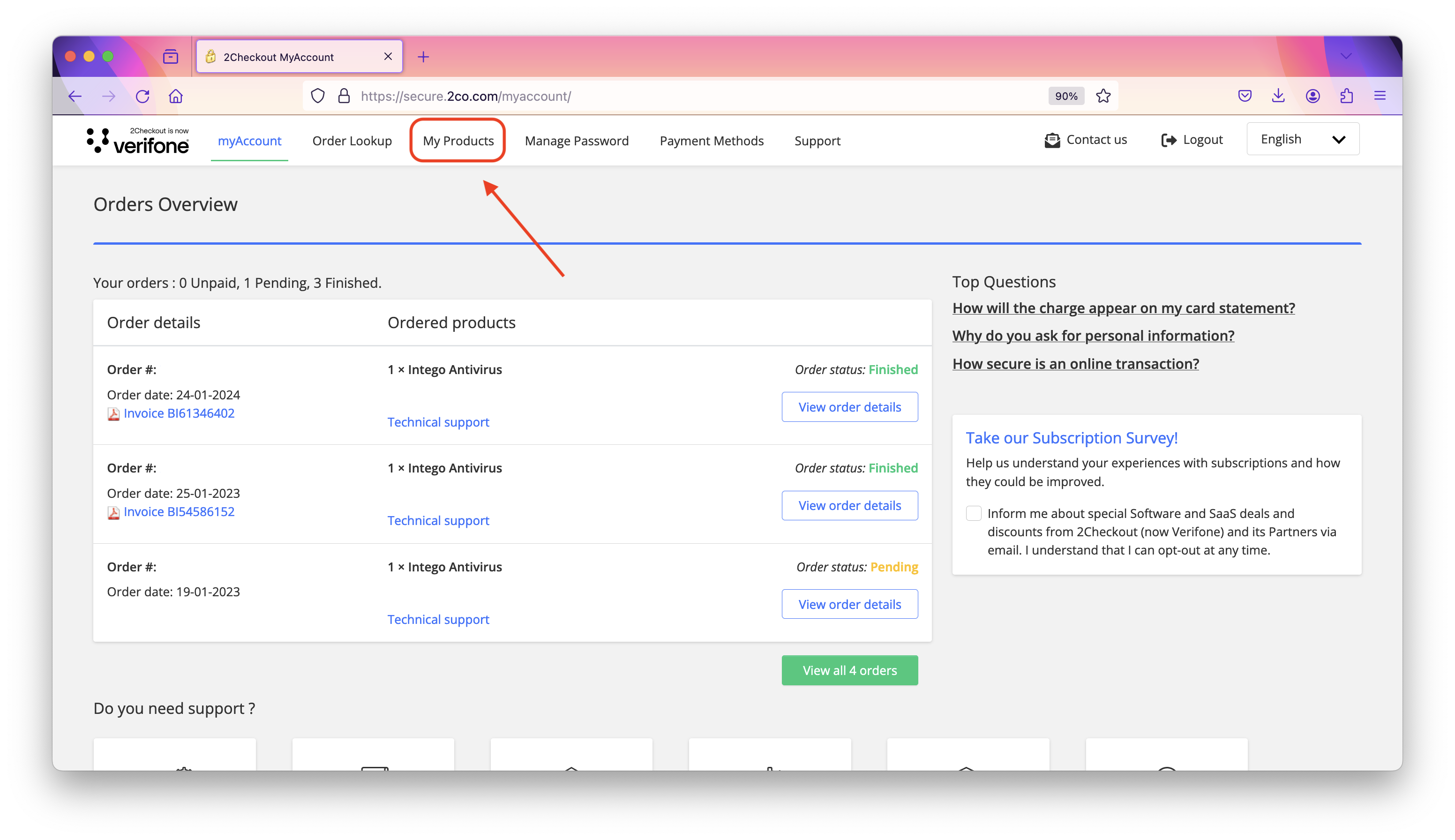
Task: Click the Logout arrow icon
Action: 1168,140
